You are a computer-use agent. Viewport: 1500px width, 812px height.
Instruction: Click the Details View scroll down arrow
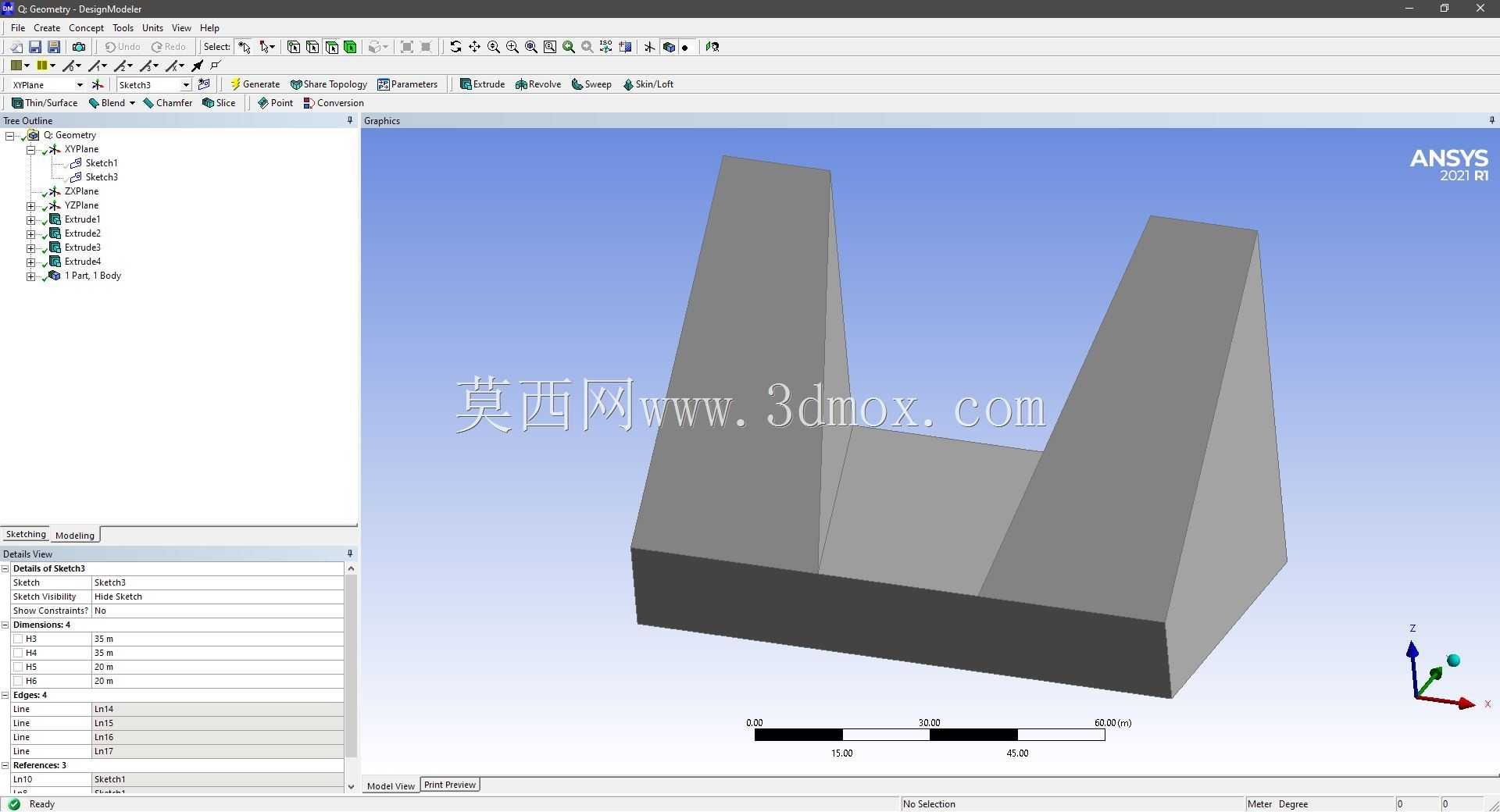click(x=351, y=786)
